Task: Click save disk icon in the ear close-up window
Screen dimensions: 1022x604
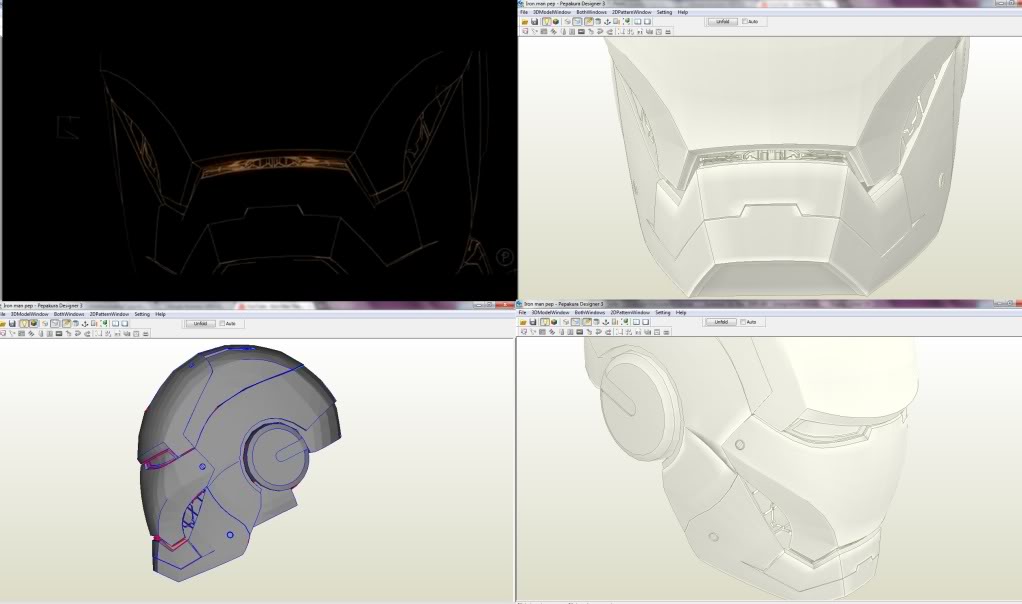Action: click(533, 322)
